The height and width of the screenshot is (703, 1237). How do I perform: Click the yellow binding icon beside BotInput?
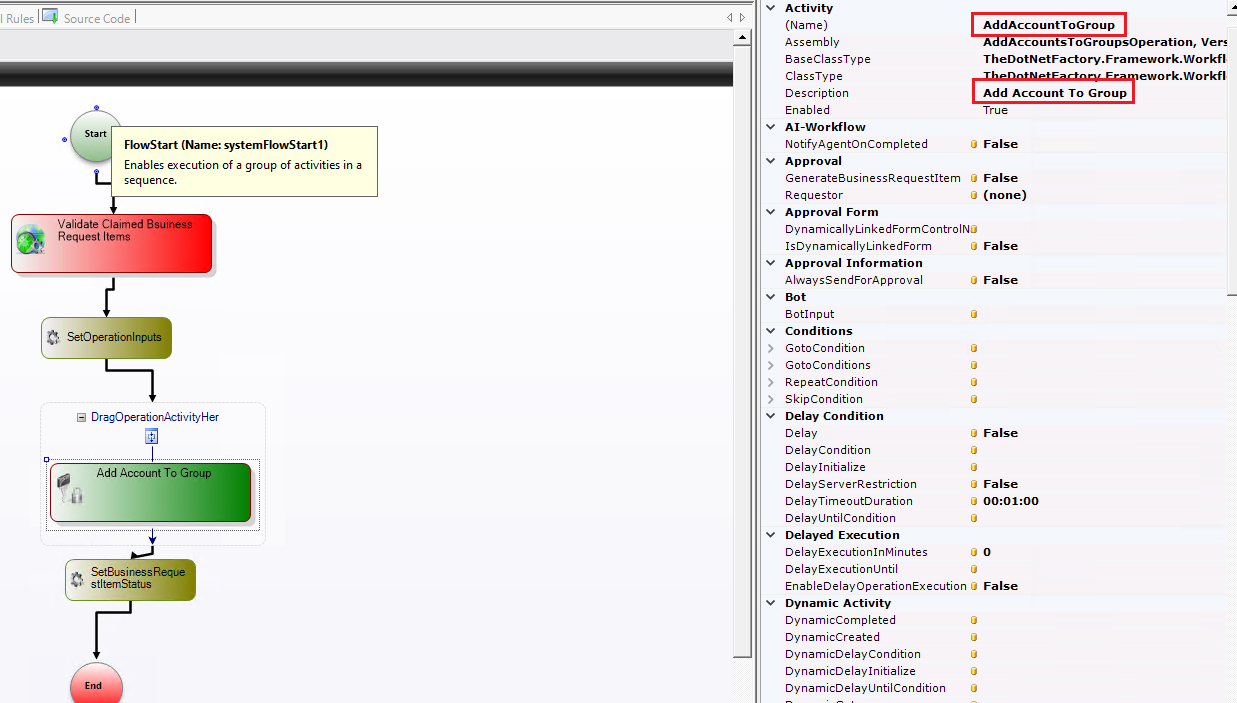pyautogui.click(x=974, y=314)
